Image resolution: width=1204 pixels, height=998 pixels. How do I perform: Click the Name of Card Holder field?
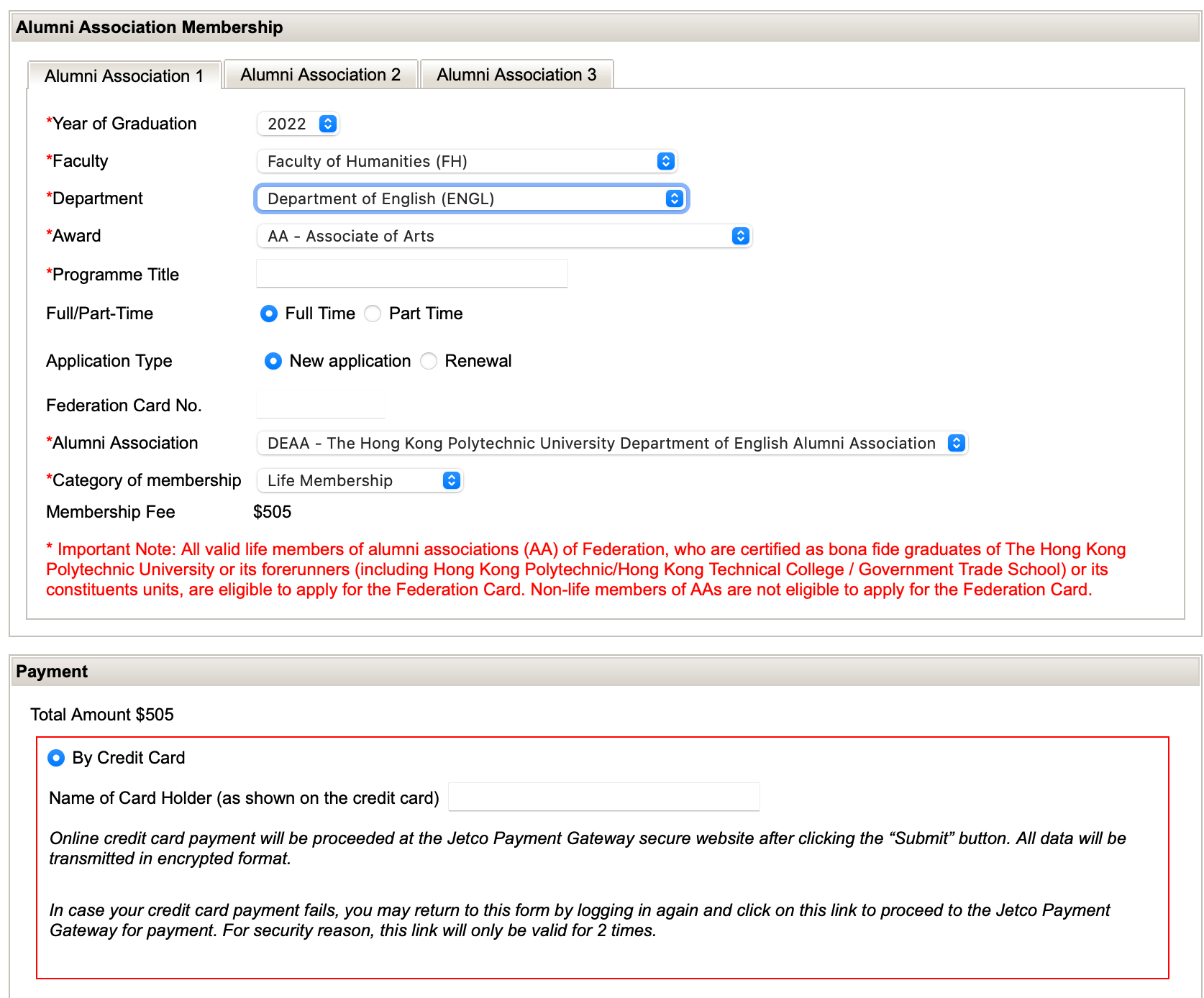tap(604, 797)
